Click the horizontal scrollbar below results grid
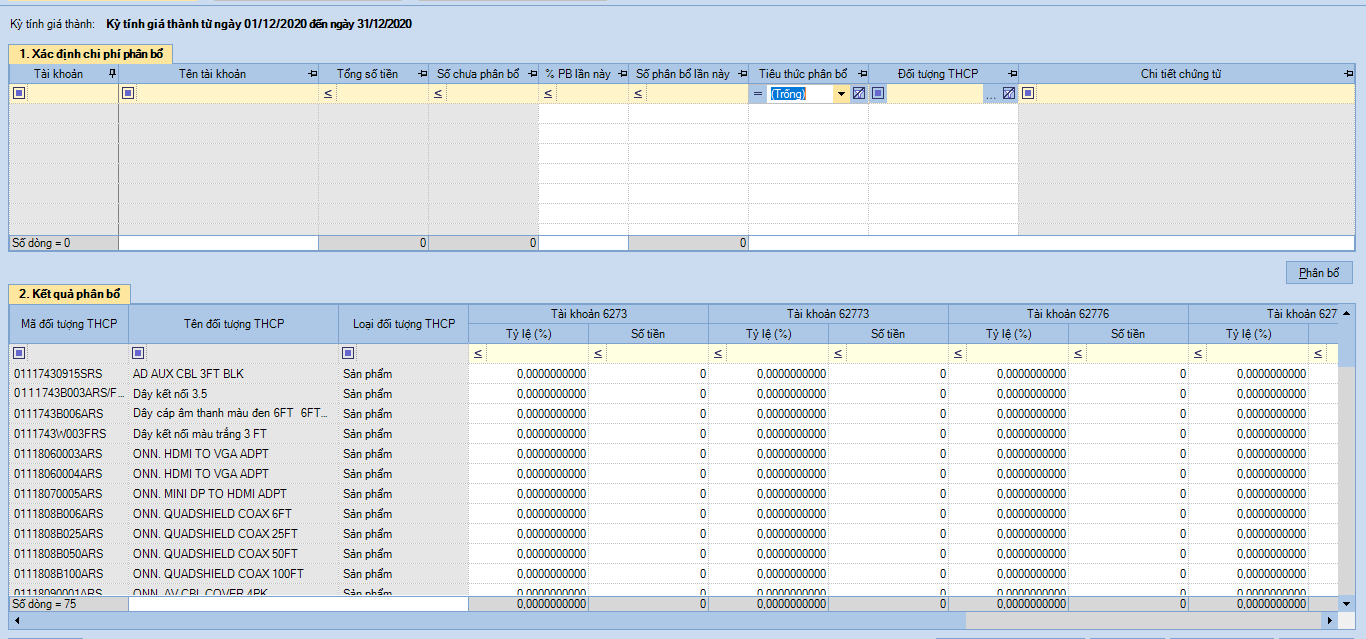This screenshot has height=639, width=1366. click(673, 620)
